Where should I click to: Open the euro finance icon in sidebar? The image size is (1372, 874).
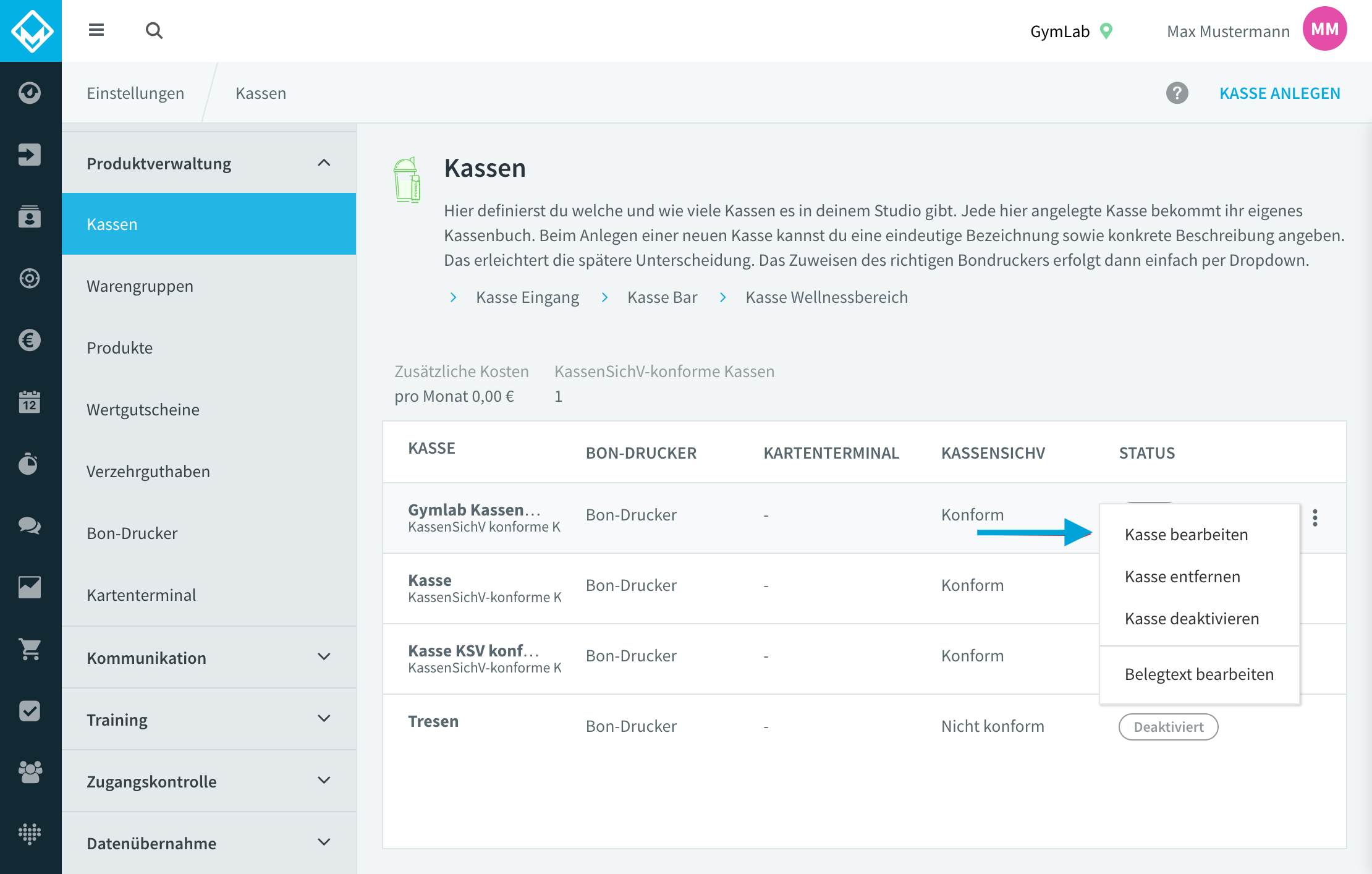coord(30,340)
